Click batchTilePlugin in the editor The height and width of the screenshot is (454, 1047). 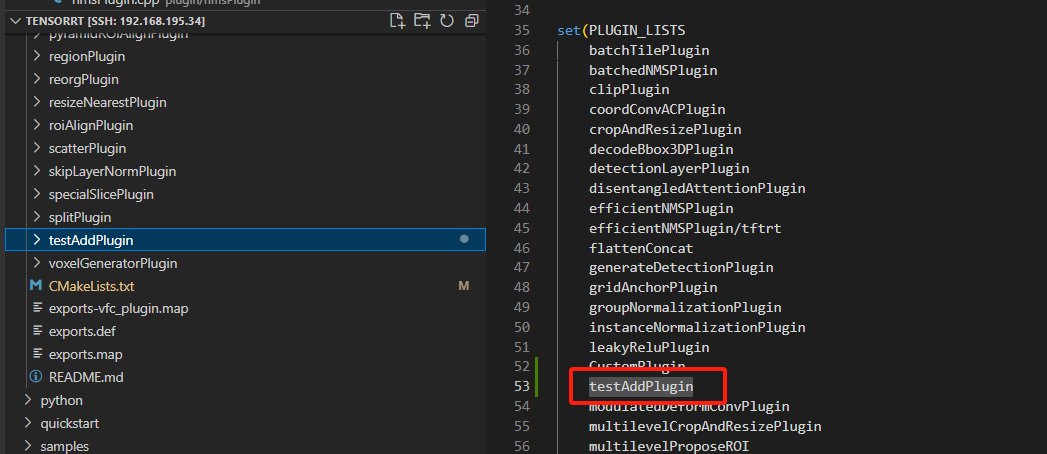pos(649,51)
